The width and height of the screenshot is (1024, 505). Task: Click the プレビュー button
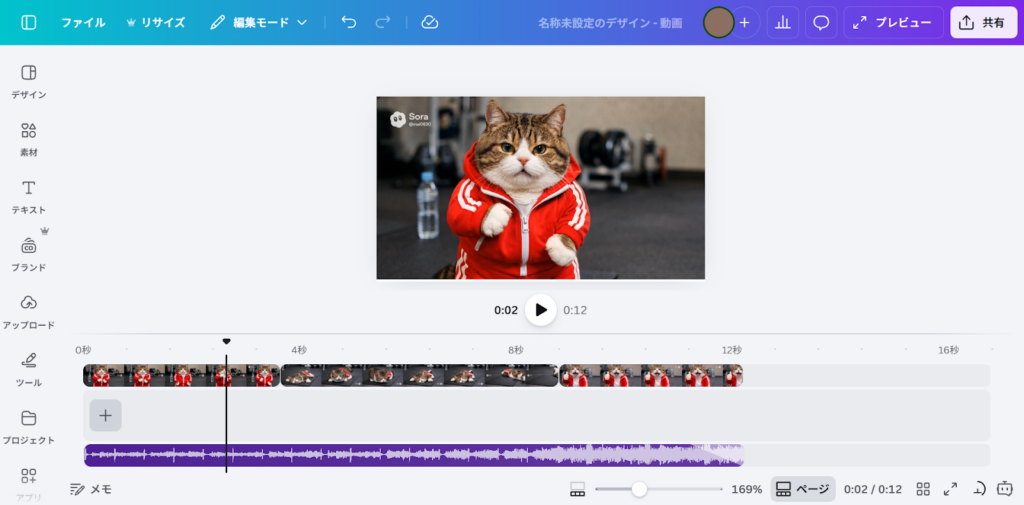point(893,22)
